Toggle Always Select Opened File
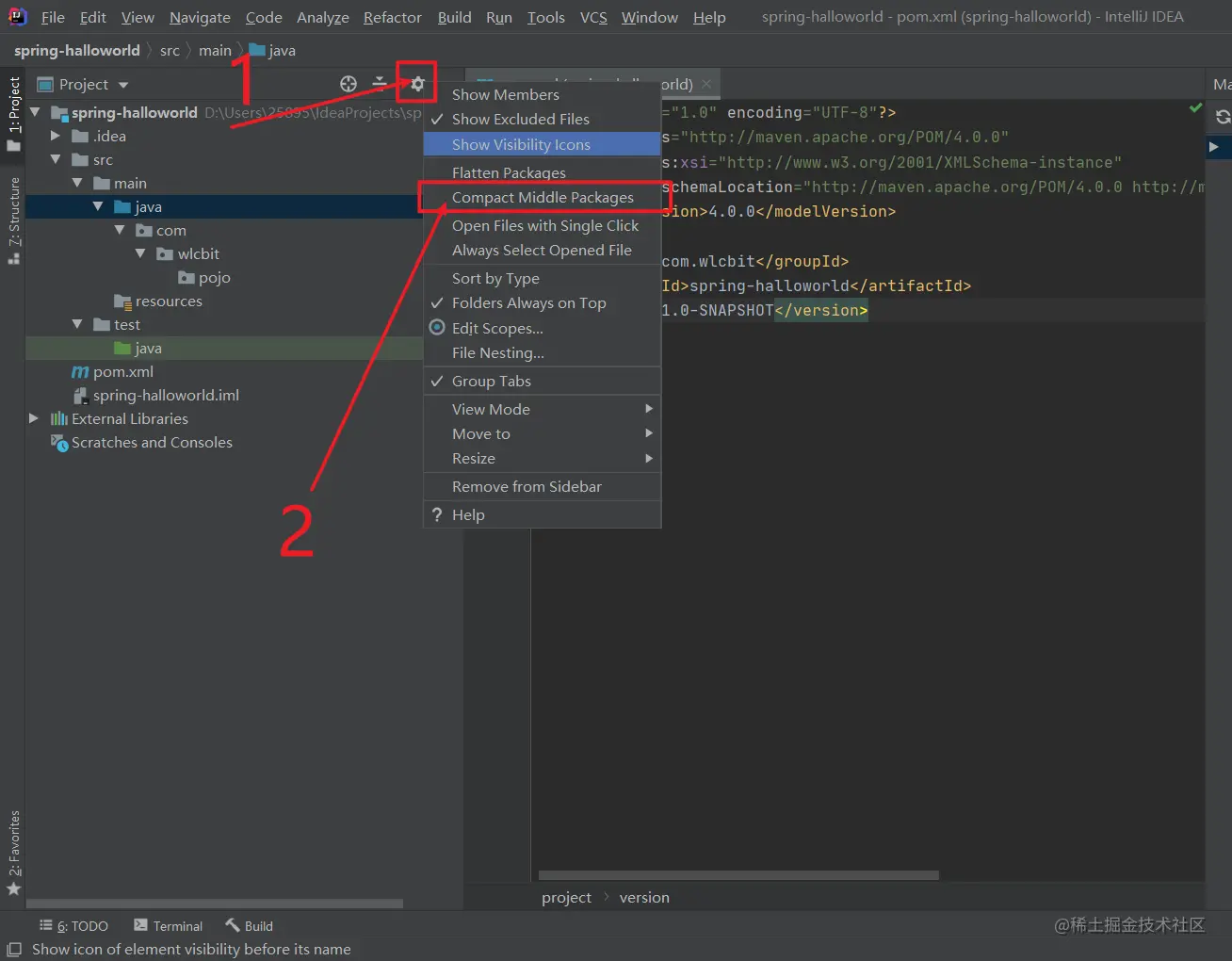 point(542,250)
